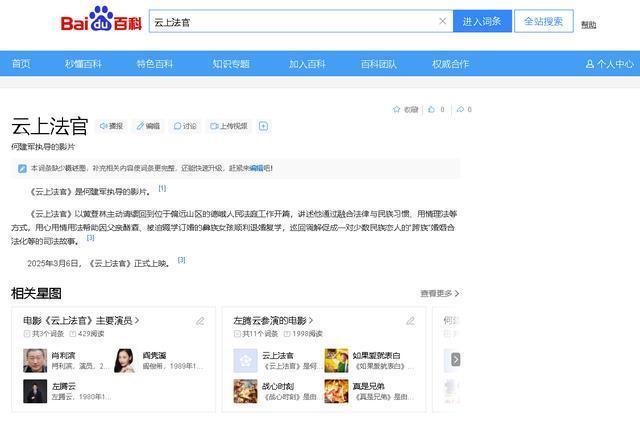Open the 加入百科 nav item

pyautogui.click(x=307, y=64)
